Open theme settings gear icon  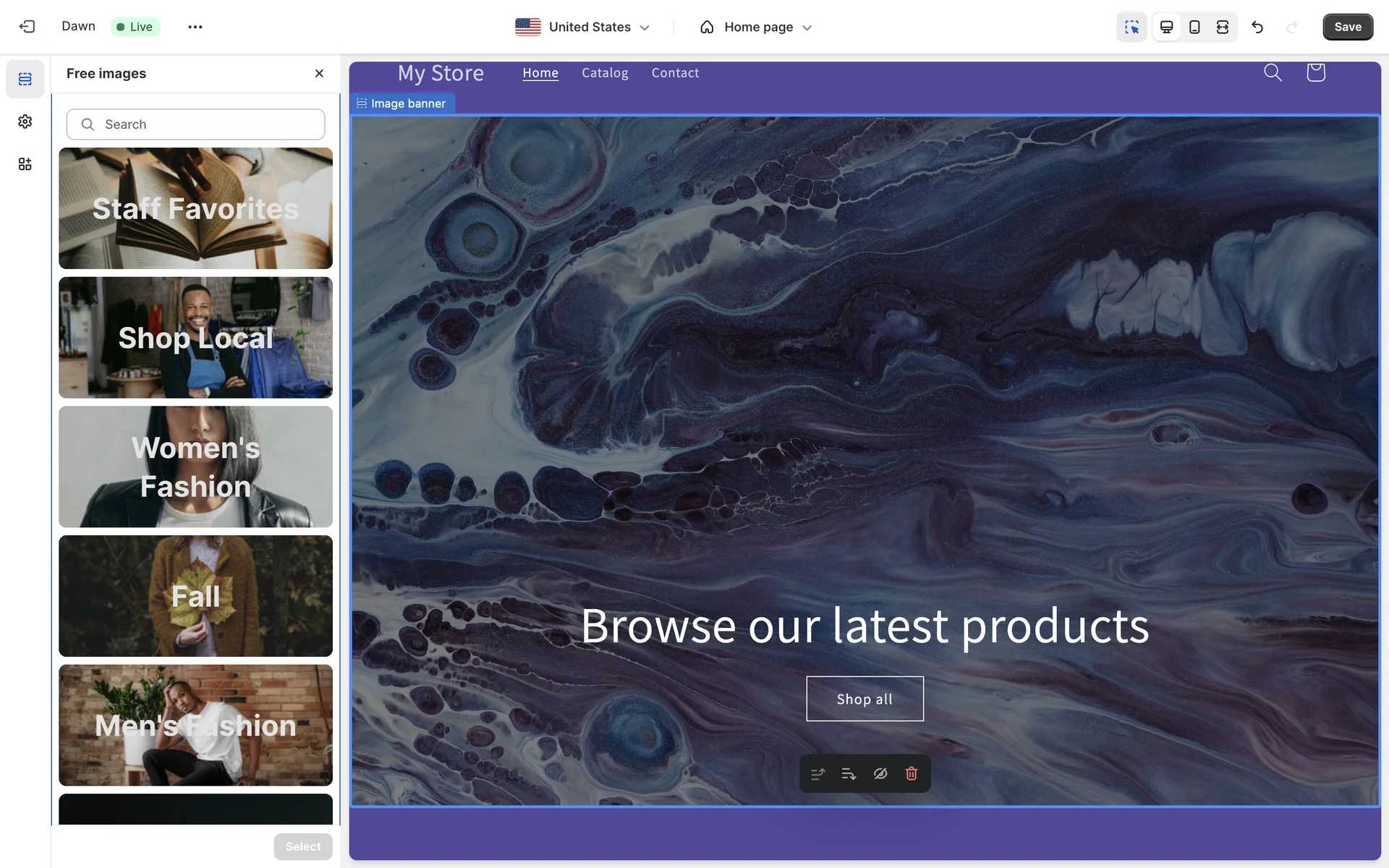click(25, 122)
